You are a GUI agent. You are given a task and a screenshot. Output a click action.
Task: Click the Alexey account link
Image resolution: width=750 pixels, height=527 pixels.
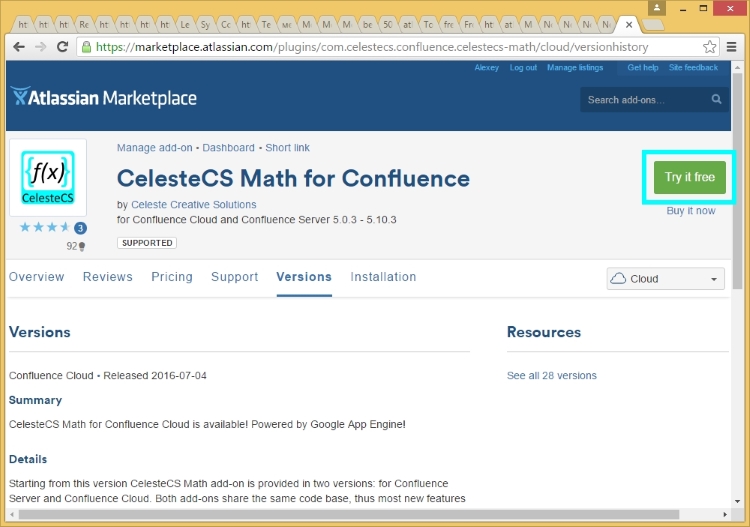pos(486,68)
